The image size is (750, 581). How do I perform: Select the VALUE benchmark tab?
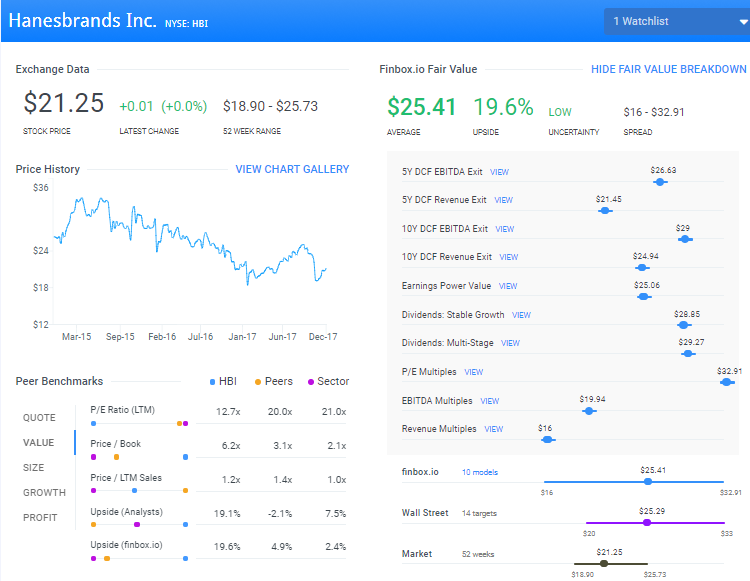coord(38,443)
